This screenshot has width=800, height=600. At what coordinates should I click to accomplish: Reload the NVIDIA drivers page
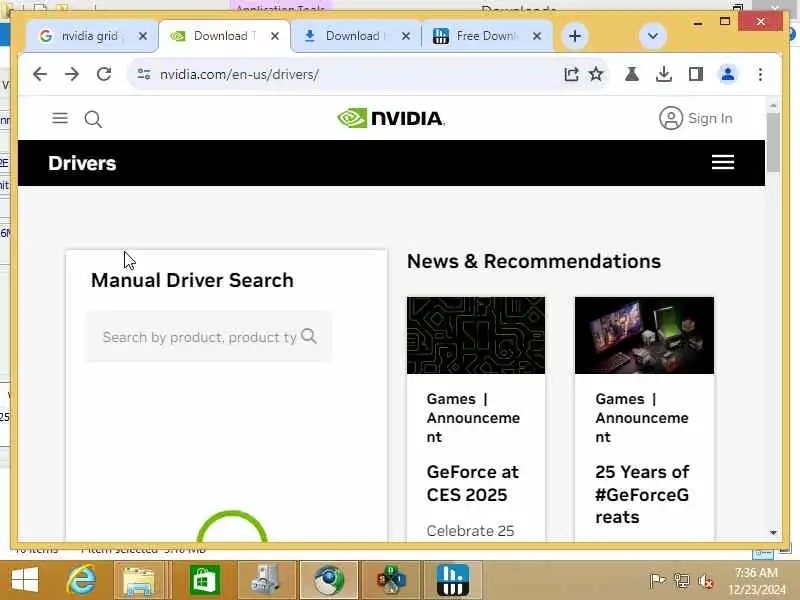(x=104, y=74)
